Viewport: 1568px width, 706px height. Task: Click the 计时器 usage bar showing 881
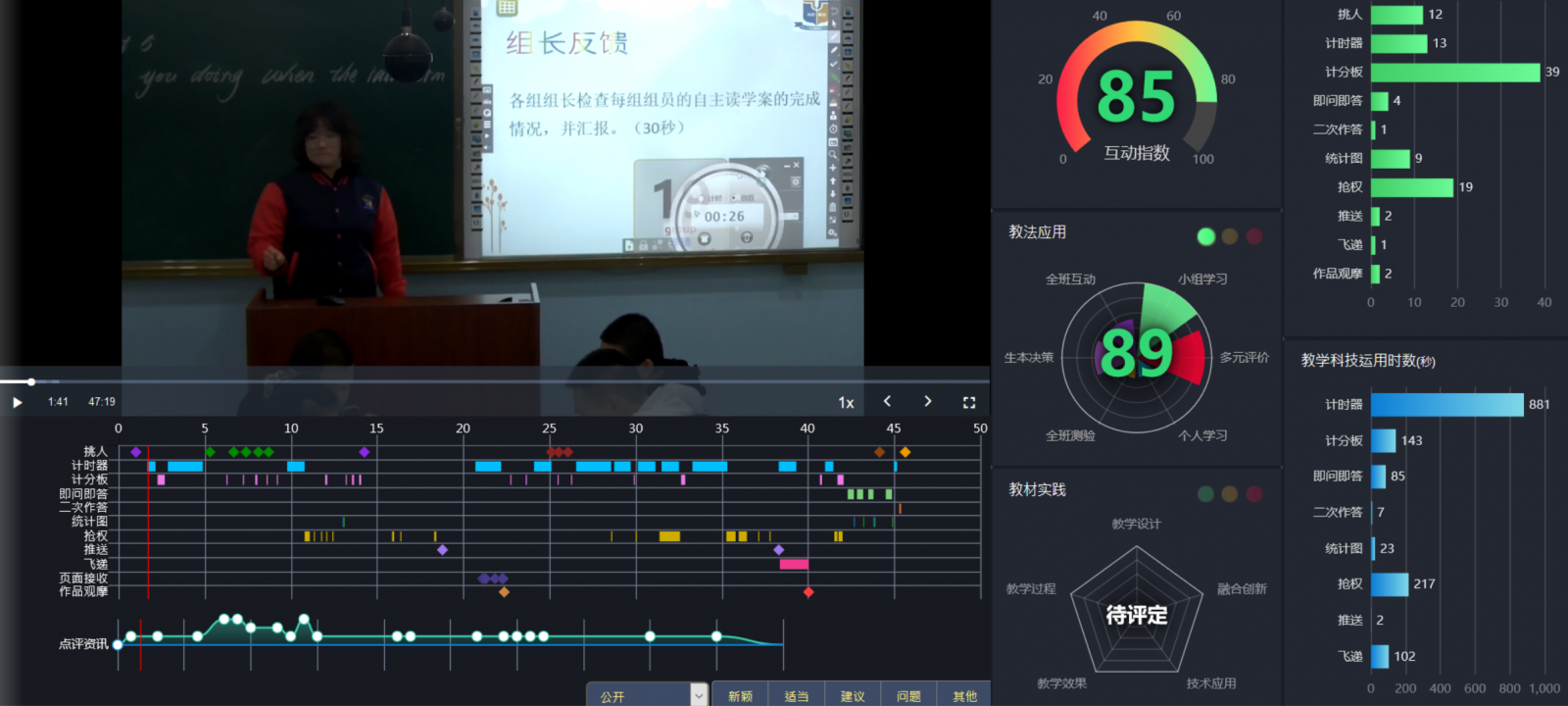1446,405
